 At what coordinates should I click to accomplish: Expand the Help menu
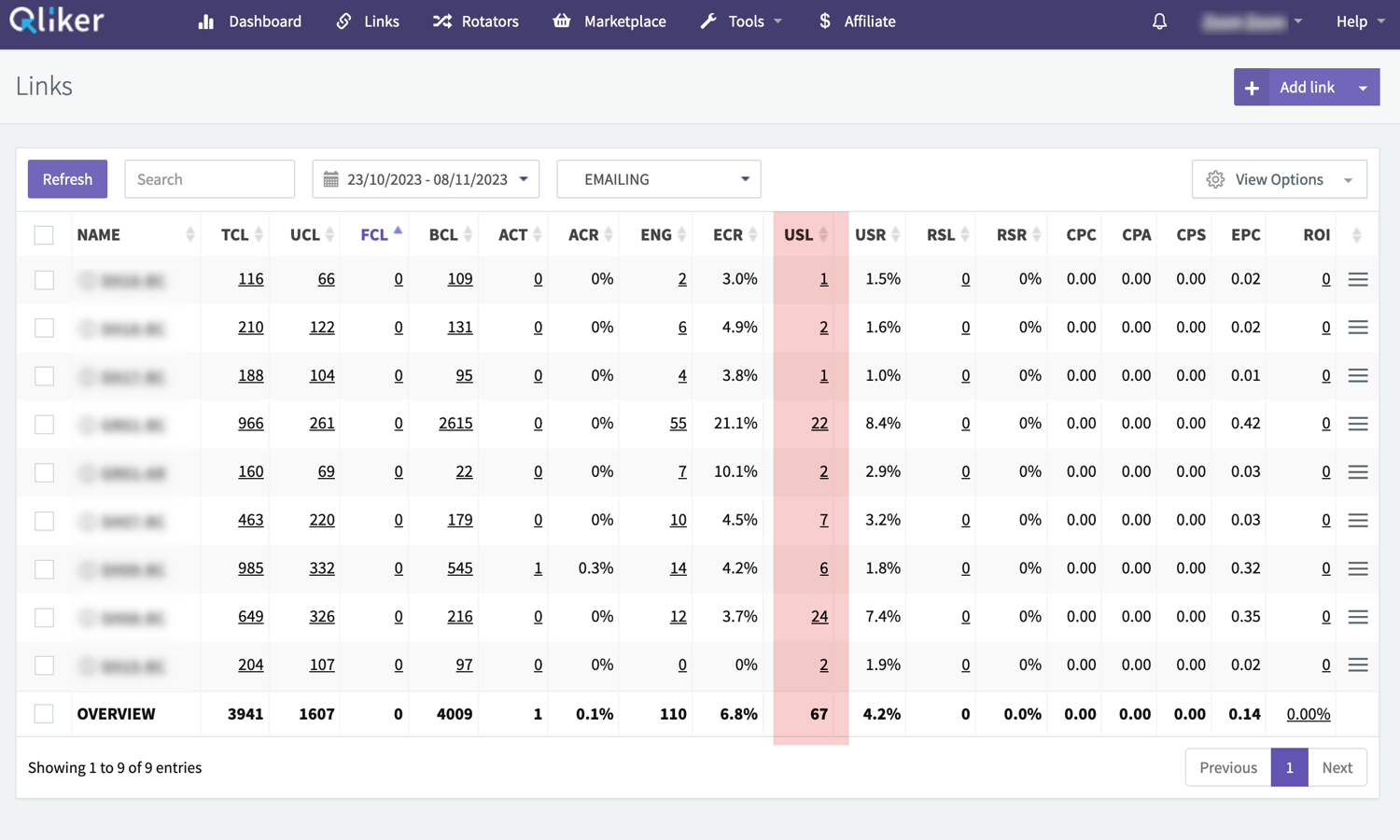tap(1360, 21)
